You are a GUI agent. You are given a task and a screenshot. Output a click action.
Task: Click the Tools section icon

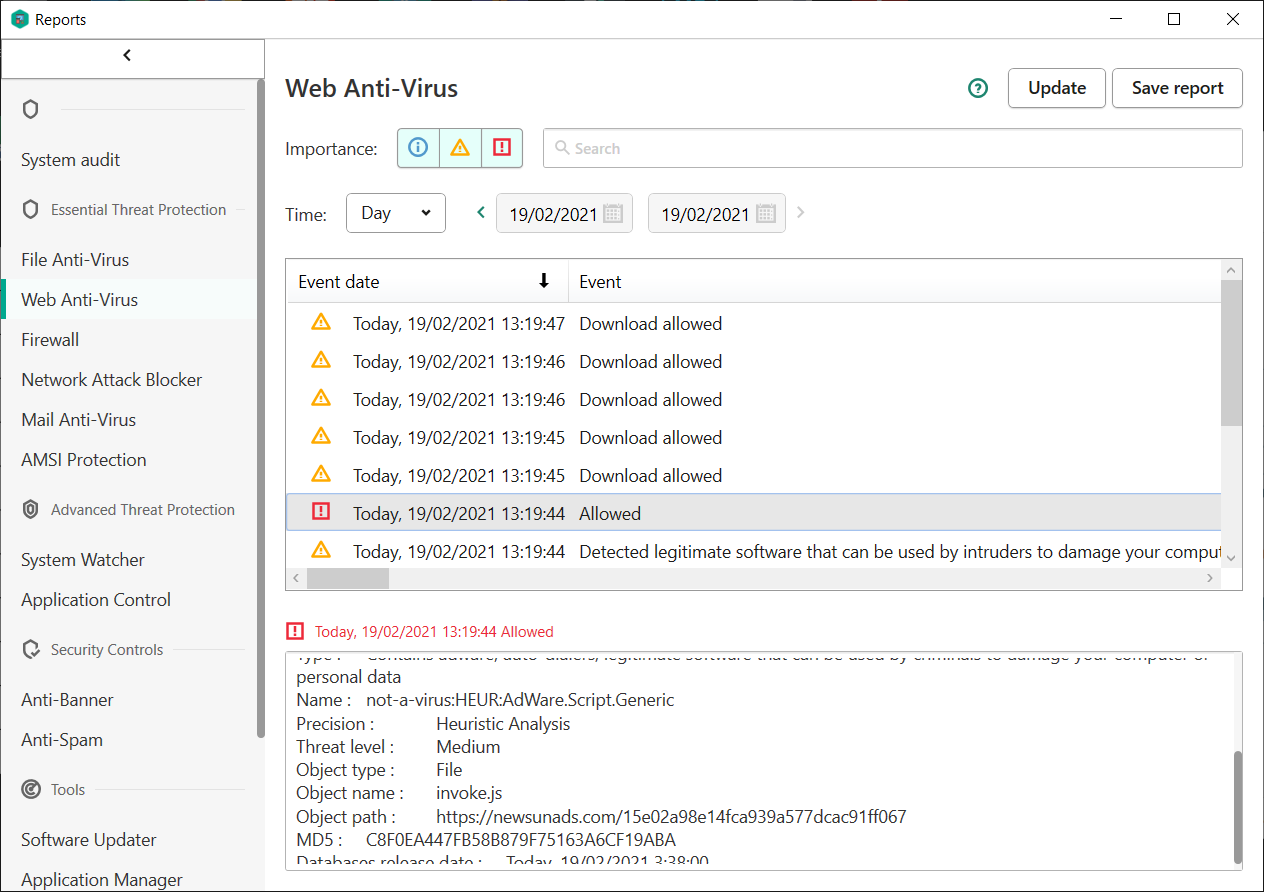coord(31,790)
